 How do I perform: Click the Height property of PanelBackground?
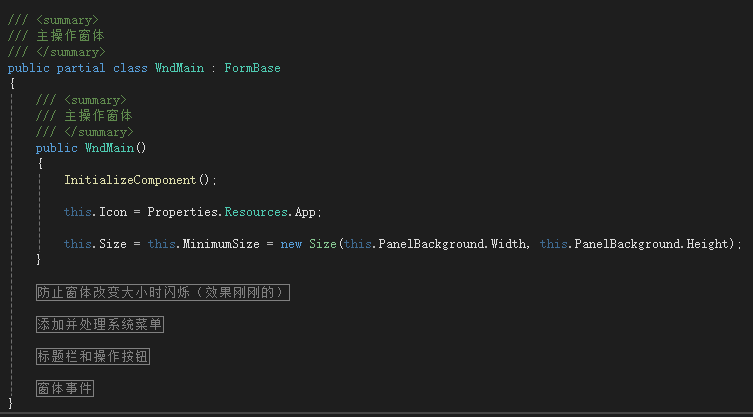tap(707, 244)
